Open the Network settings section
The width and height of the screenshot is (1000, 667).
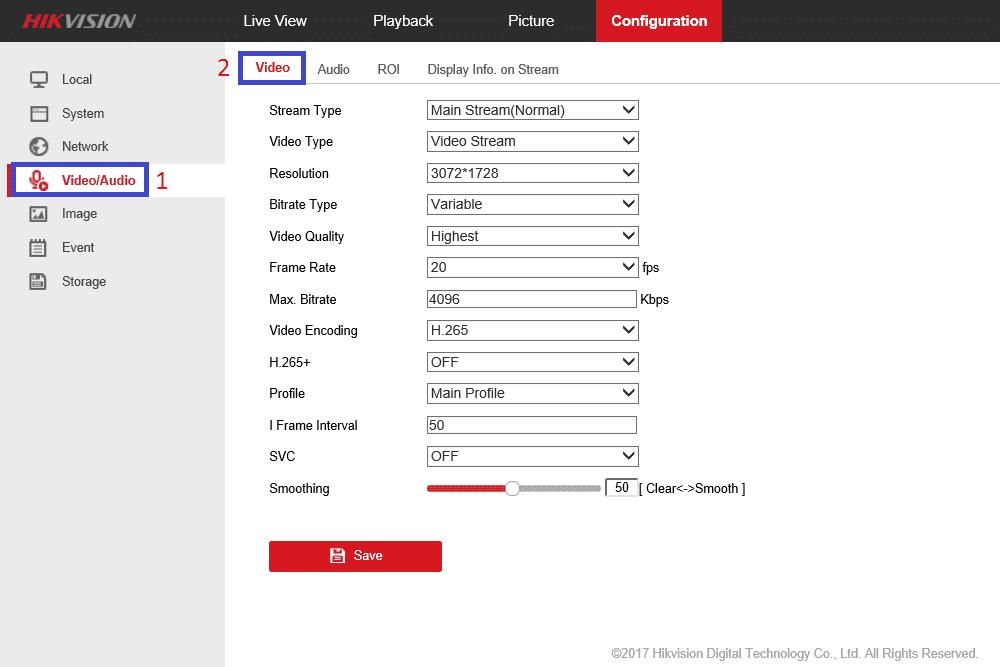[85, 147]
